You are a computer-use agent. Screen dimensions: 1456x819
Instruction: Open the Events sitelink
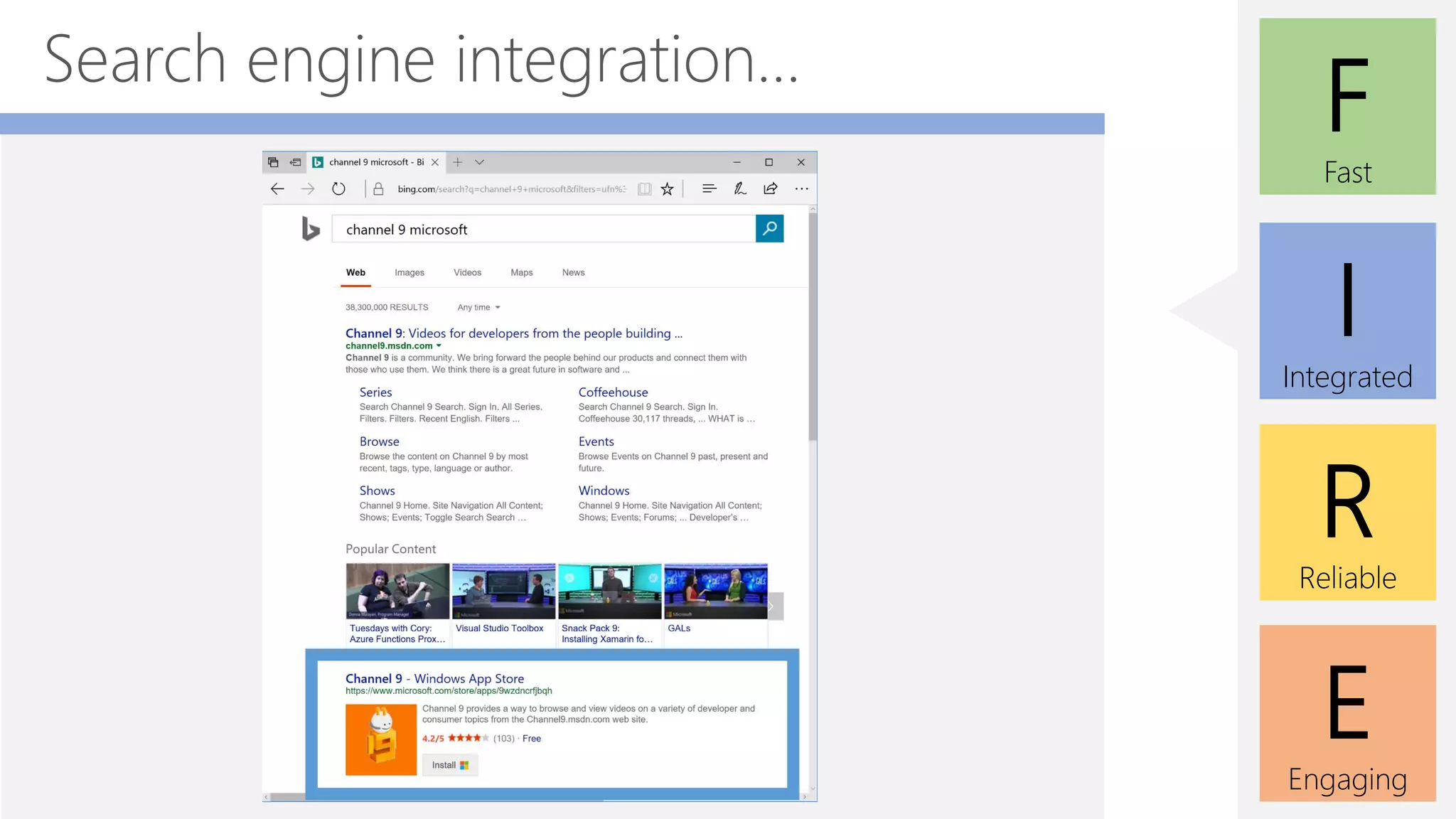(596, 441)
